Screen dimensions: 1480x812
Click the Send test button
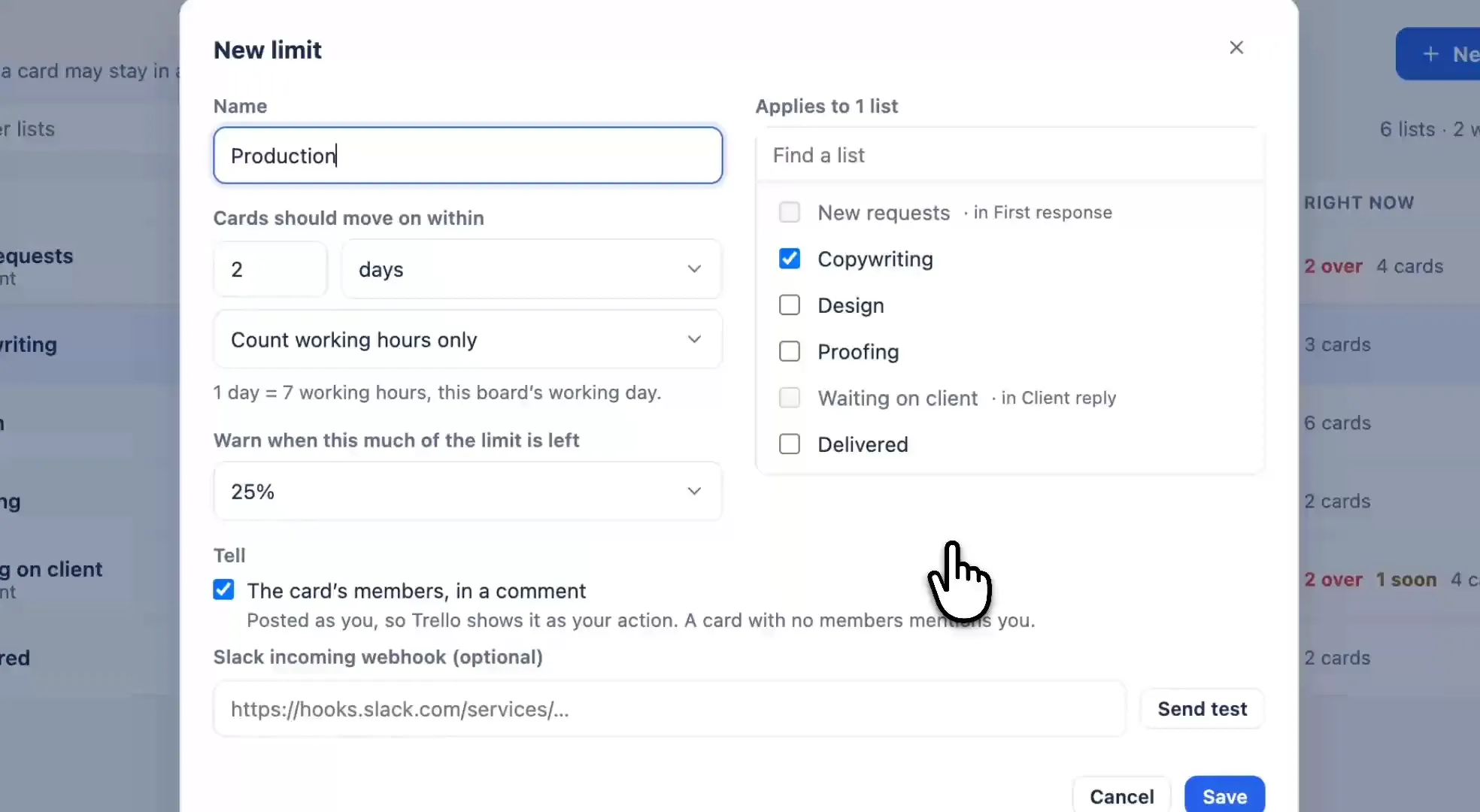[x=1202, y=709]
